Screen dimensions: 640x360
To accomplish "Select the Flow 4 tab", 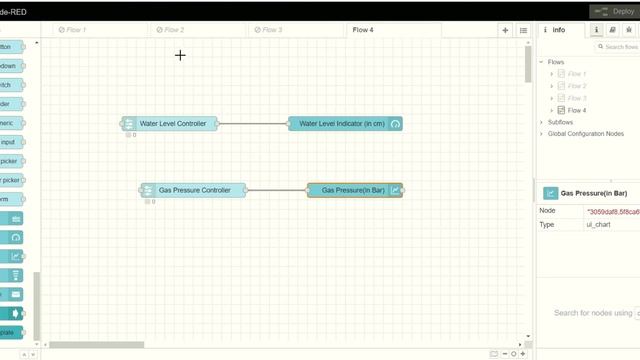I will 394,30.
